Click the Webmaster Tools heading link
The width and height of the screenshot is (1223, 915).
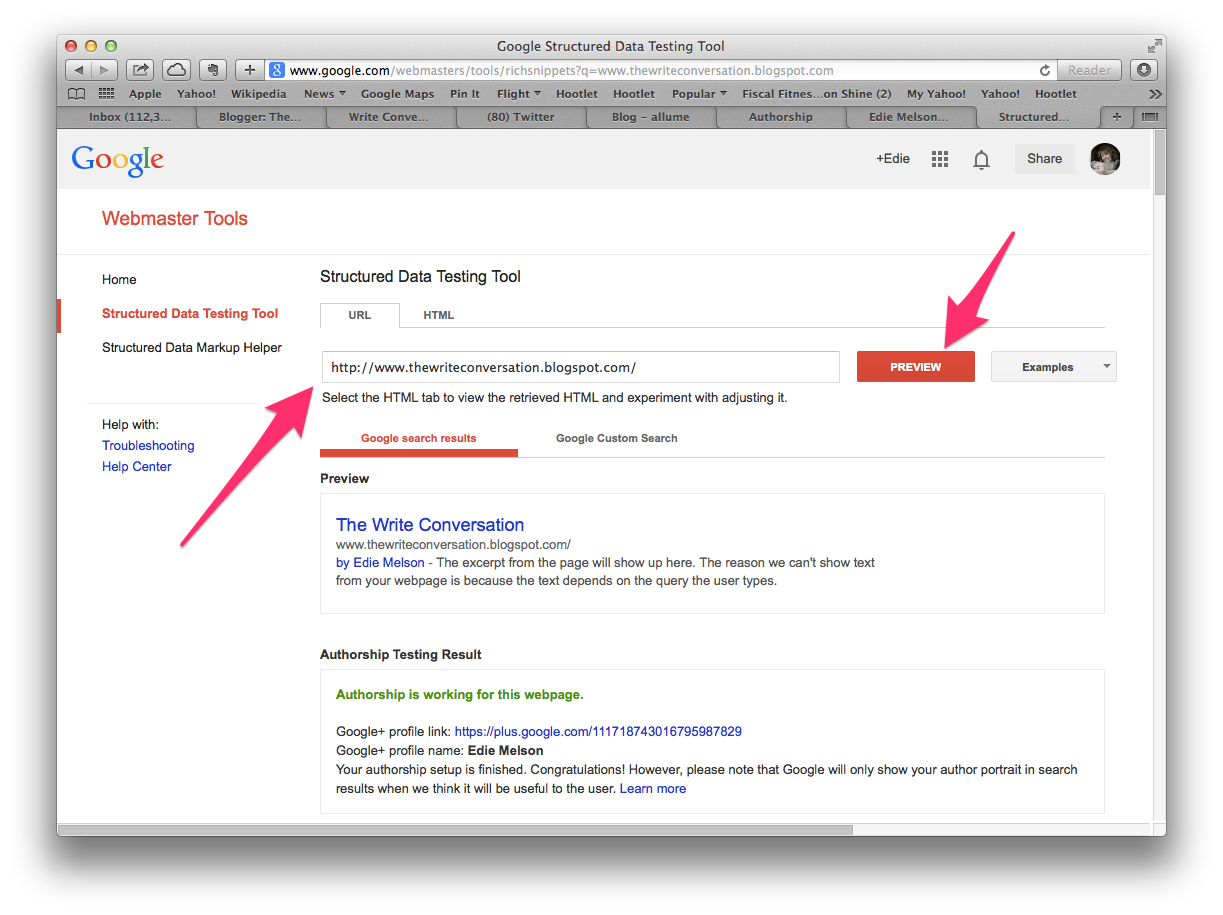[175, 218]
